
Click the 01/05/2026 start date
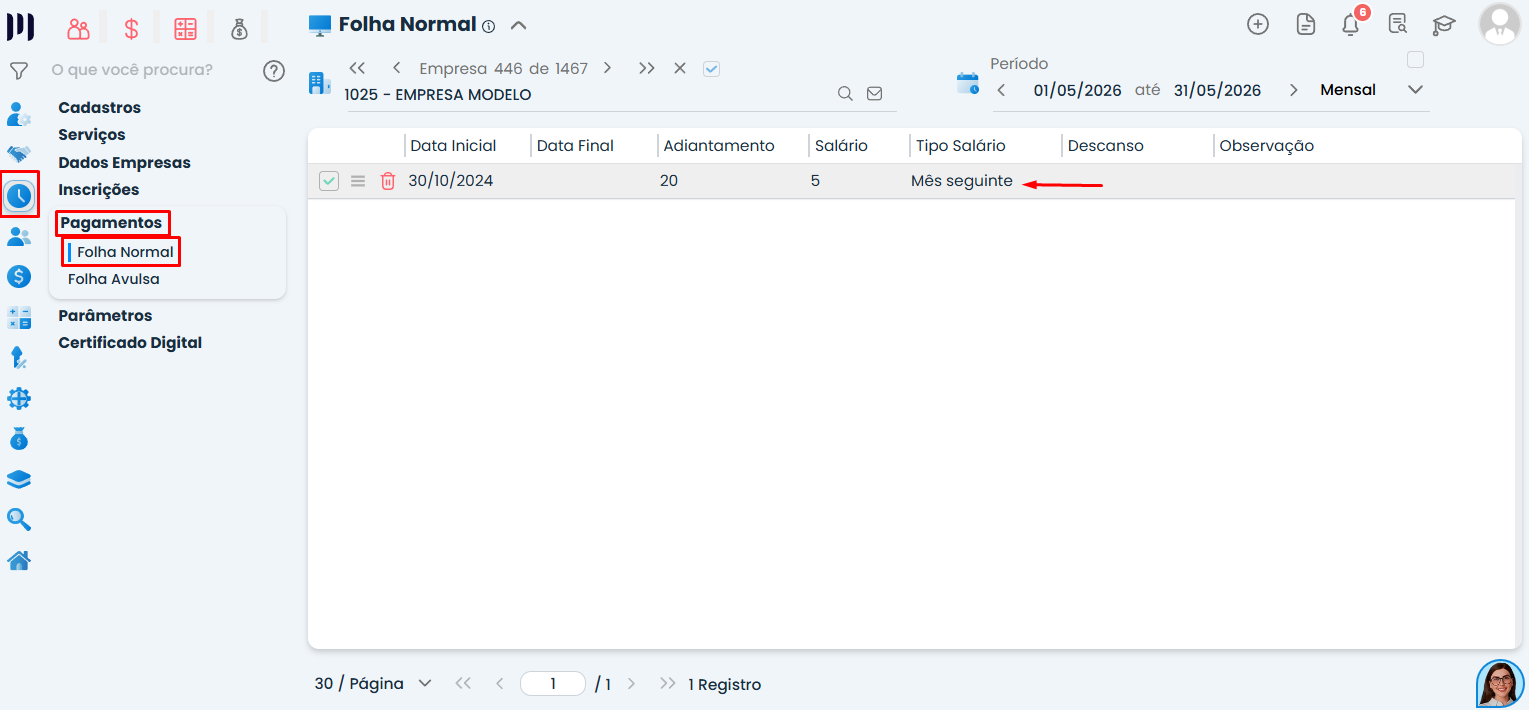tap(1078, 90)
